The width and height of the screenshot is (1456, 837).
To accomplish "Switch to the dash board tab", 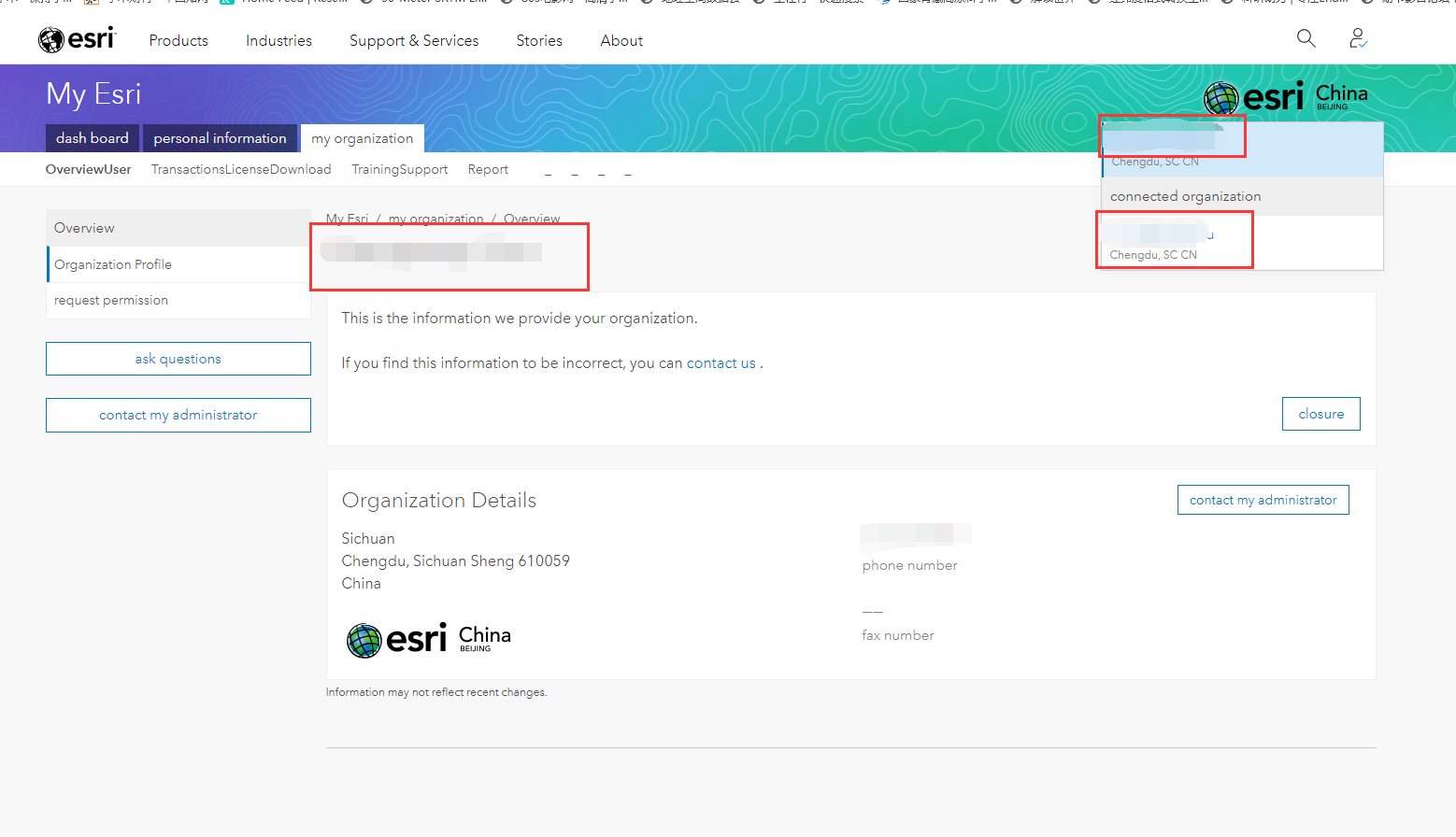I will pos(92,137).
